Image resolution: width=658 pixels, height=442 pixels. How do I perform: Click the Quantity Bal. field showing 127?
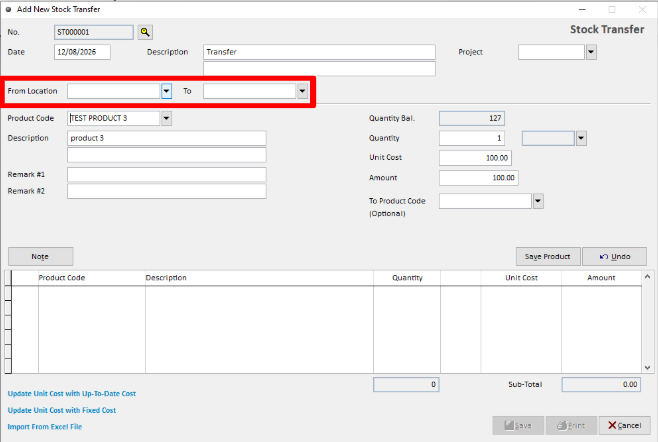[x=472, y=118]
